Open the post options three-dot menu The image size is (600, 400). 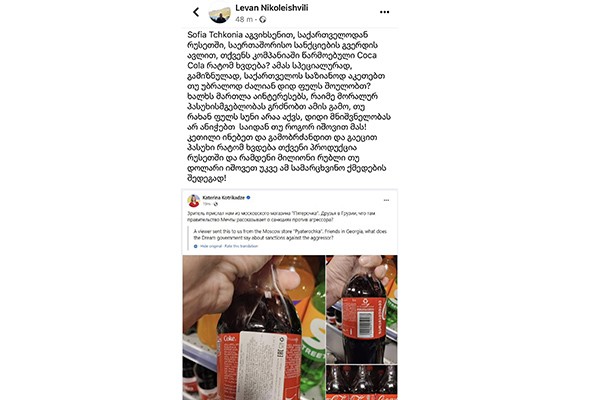tap(384, 12)
